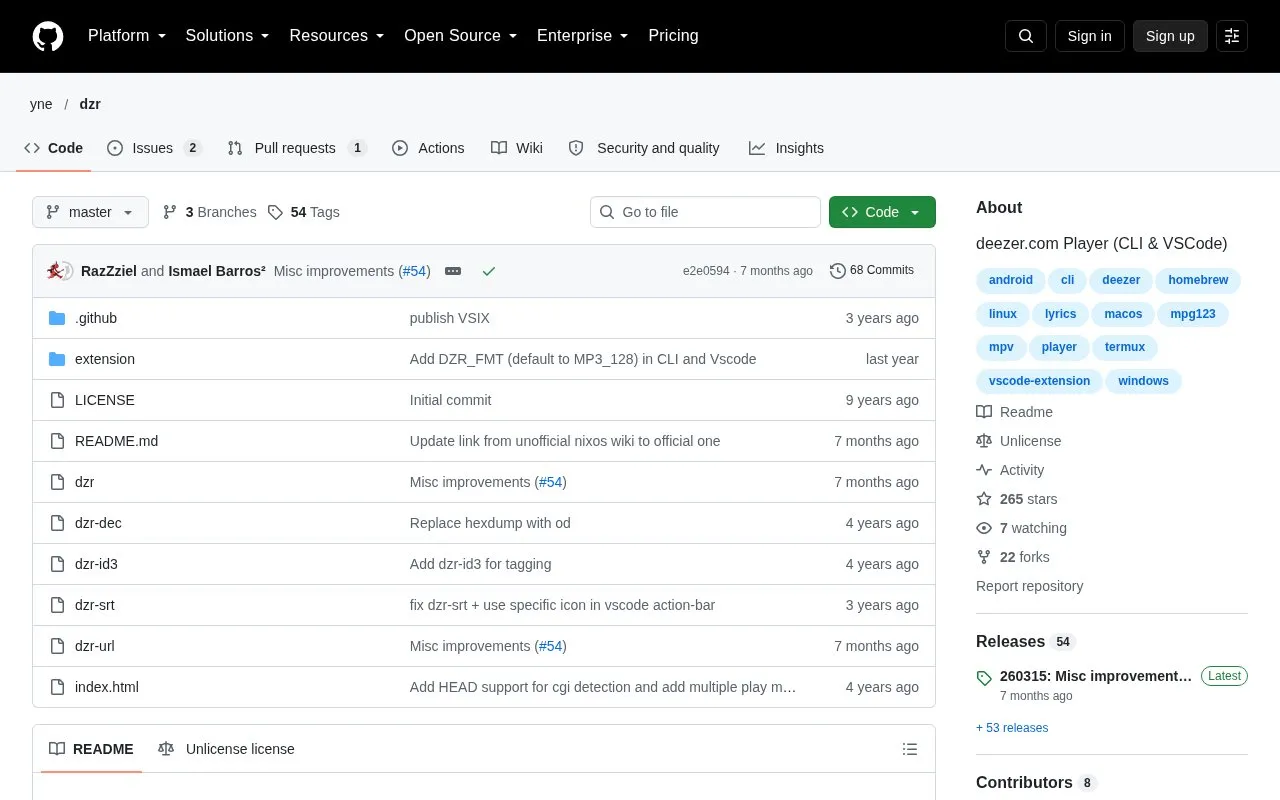The width and height of the screenshot is (1280, 800).
Task: Click the release tag icon for 260315
Action: pyautogui.click(x=984, y=677)
